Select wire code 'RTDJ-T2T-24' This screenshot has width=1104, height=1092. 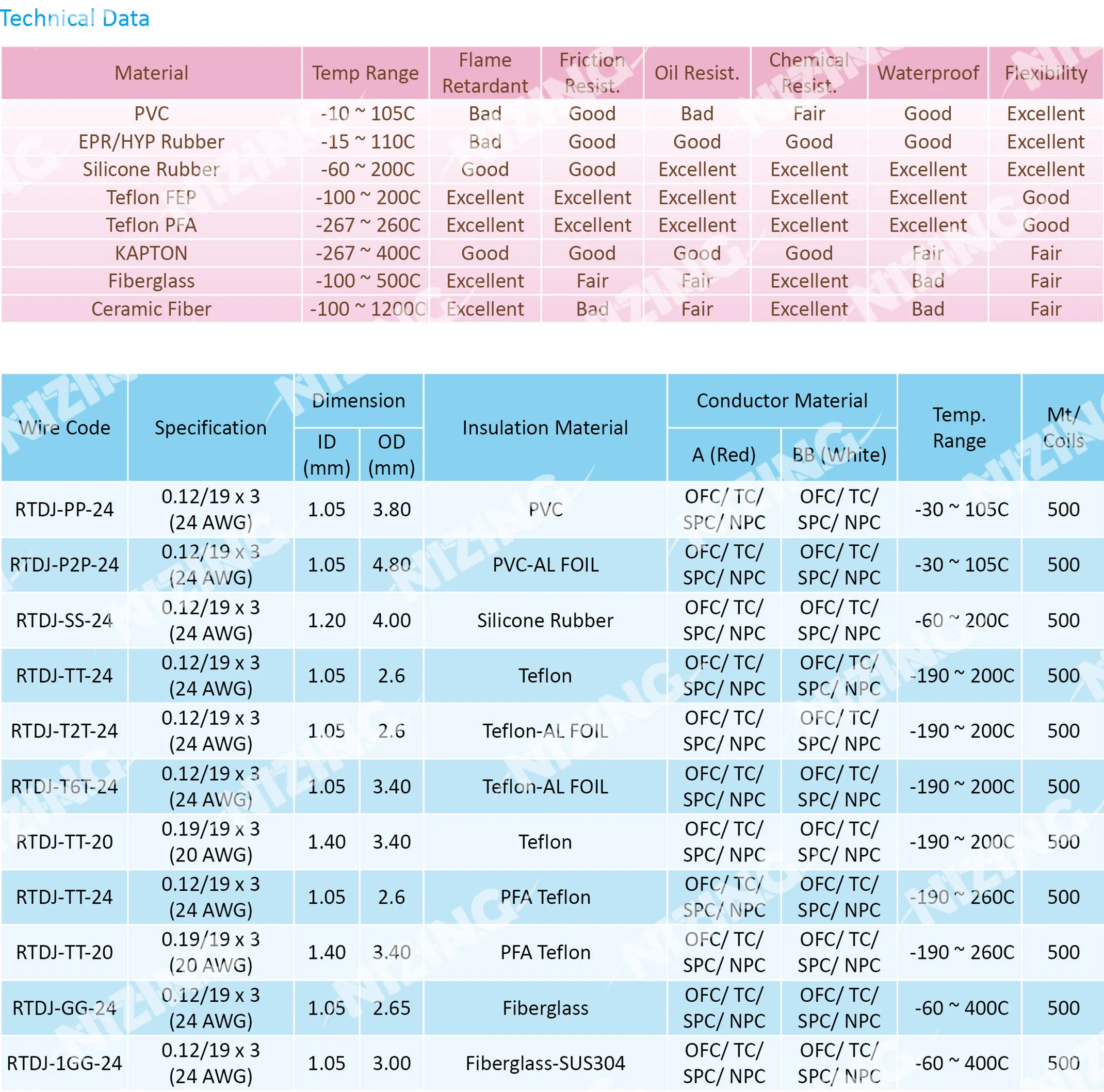point(64,731)
